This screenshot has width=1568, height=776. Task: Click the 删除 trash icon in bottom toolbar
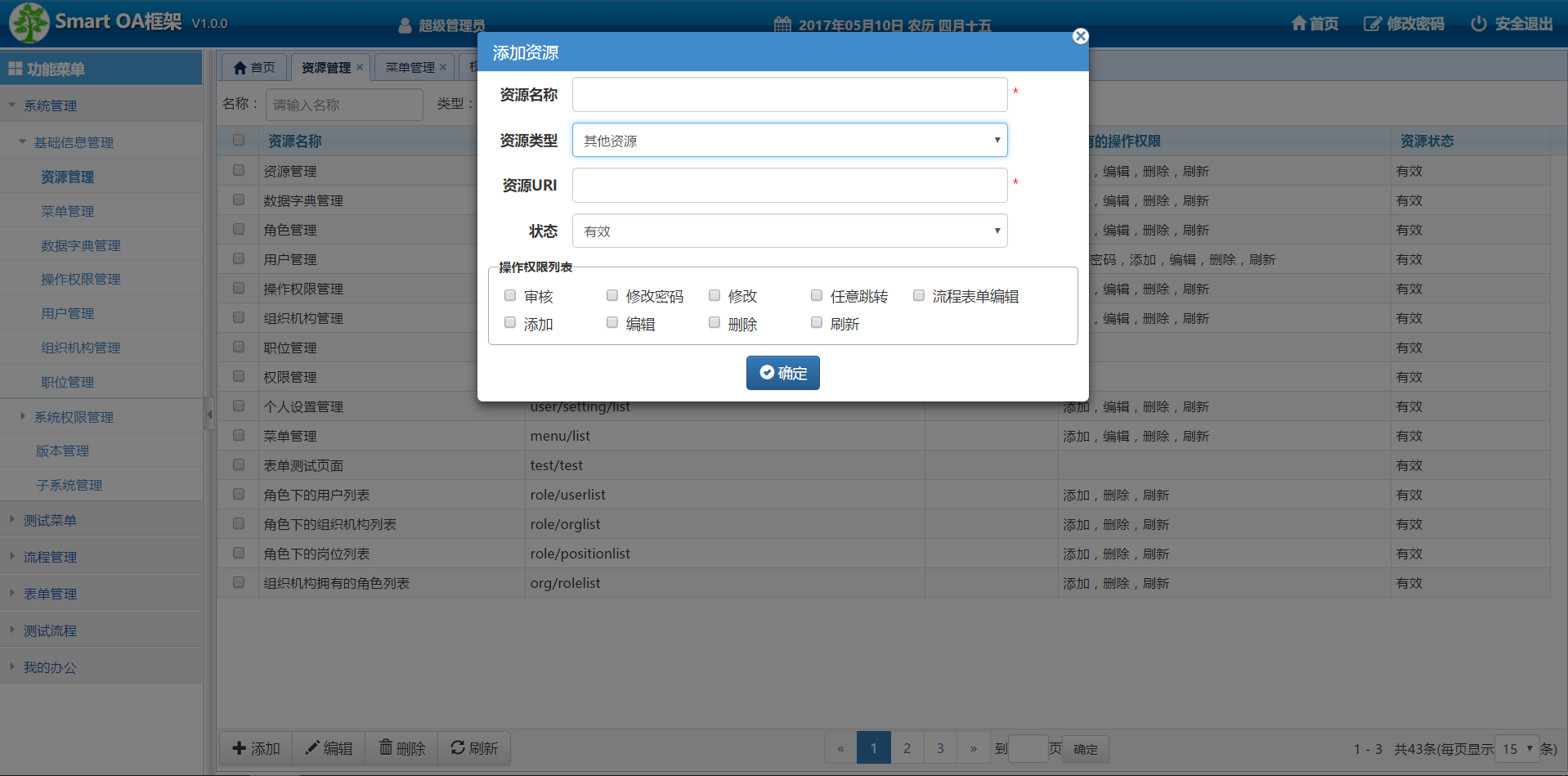tap(386, 747)
